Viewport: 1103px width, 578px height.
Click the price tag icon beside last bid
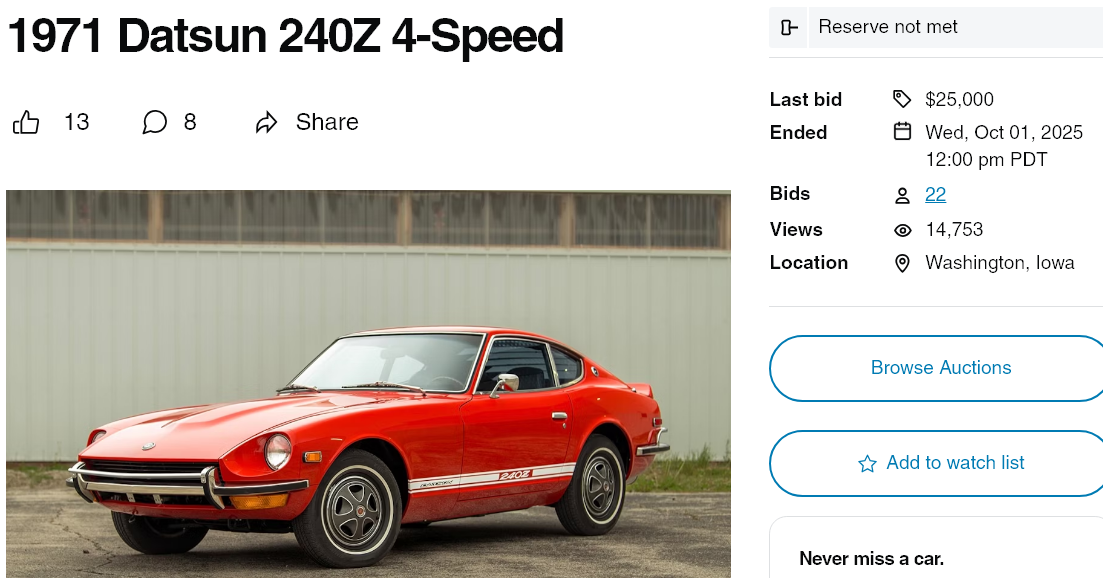coord(902,99)
